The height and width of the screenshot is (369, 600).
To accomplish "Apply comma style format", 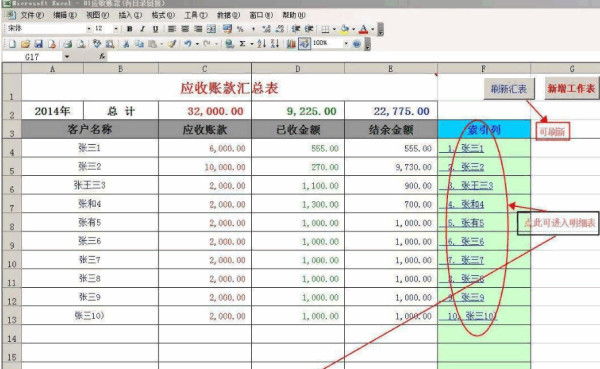I will click(253, 29).
